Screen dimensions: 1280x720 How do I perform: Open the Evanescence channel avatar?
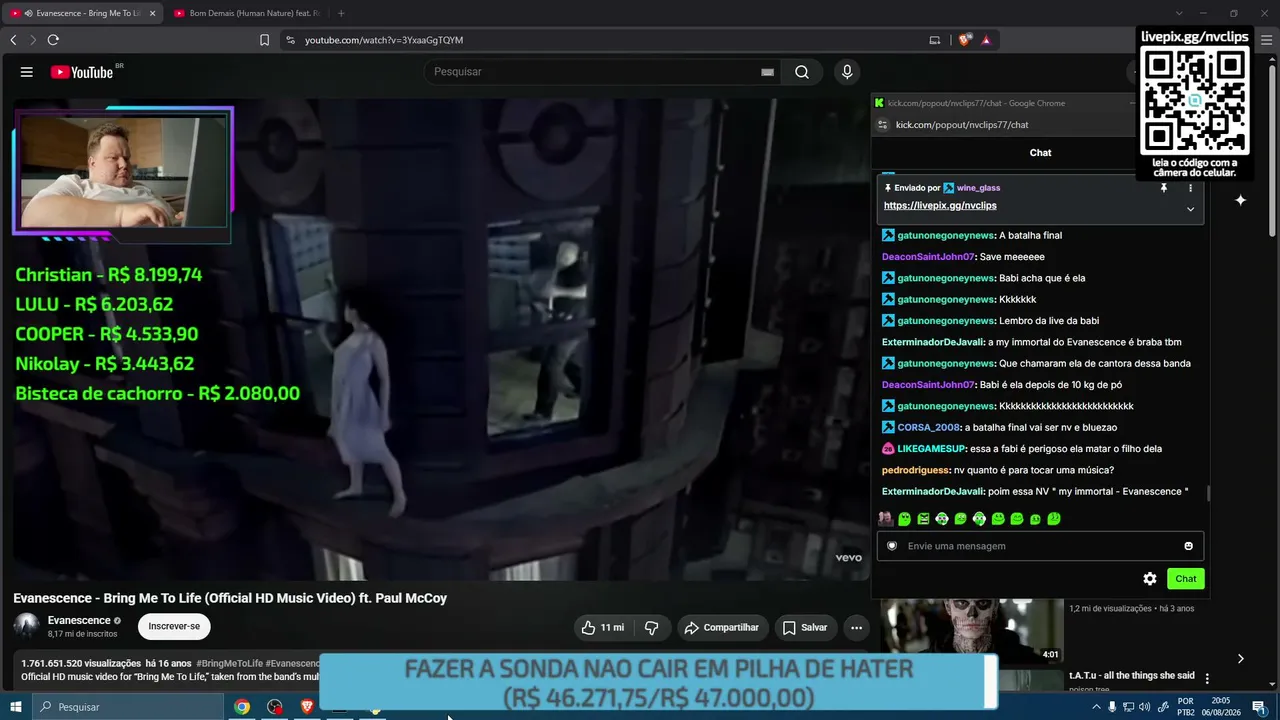click(27, 626)
